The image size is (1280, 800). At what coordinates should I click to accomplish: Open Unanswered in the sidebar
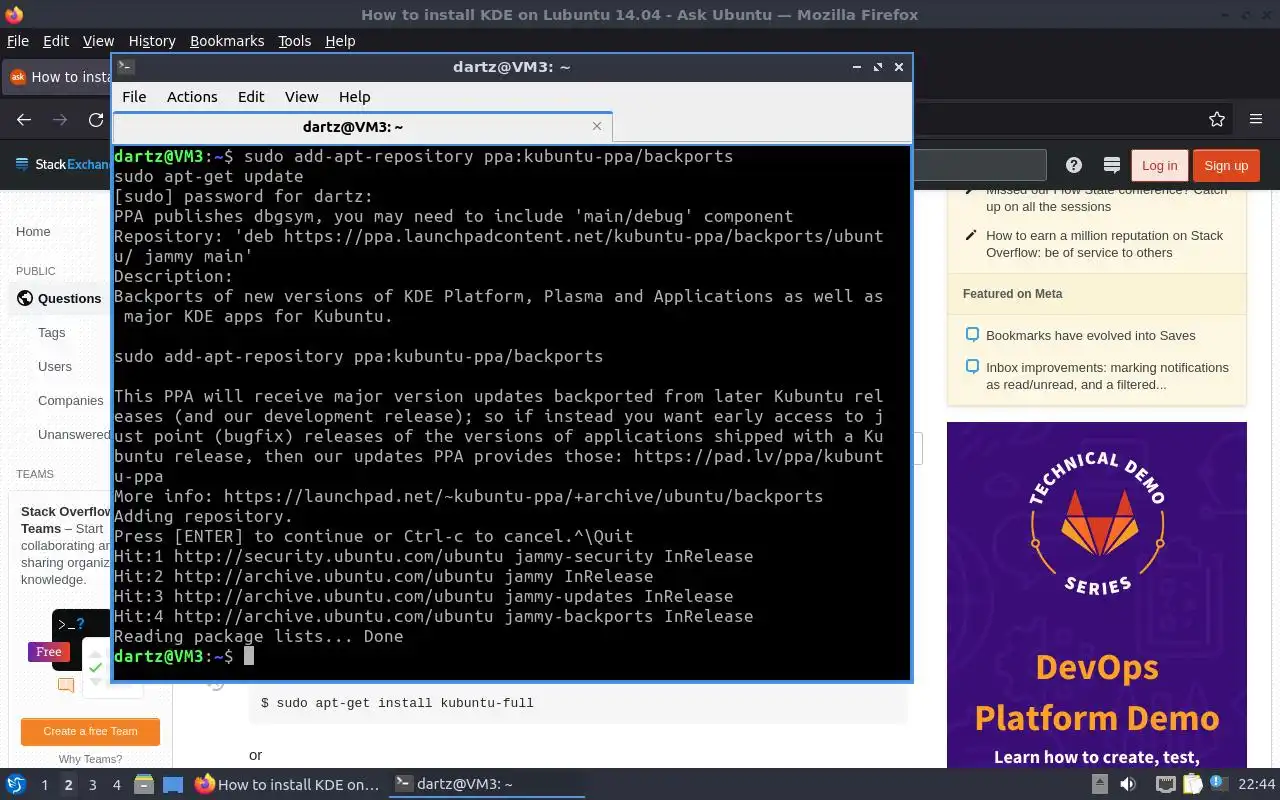pyautogui.click(x=74, y=434)
